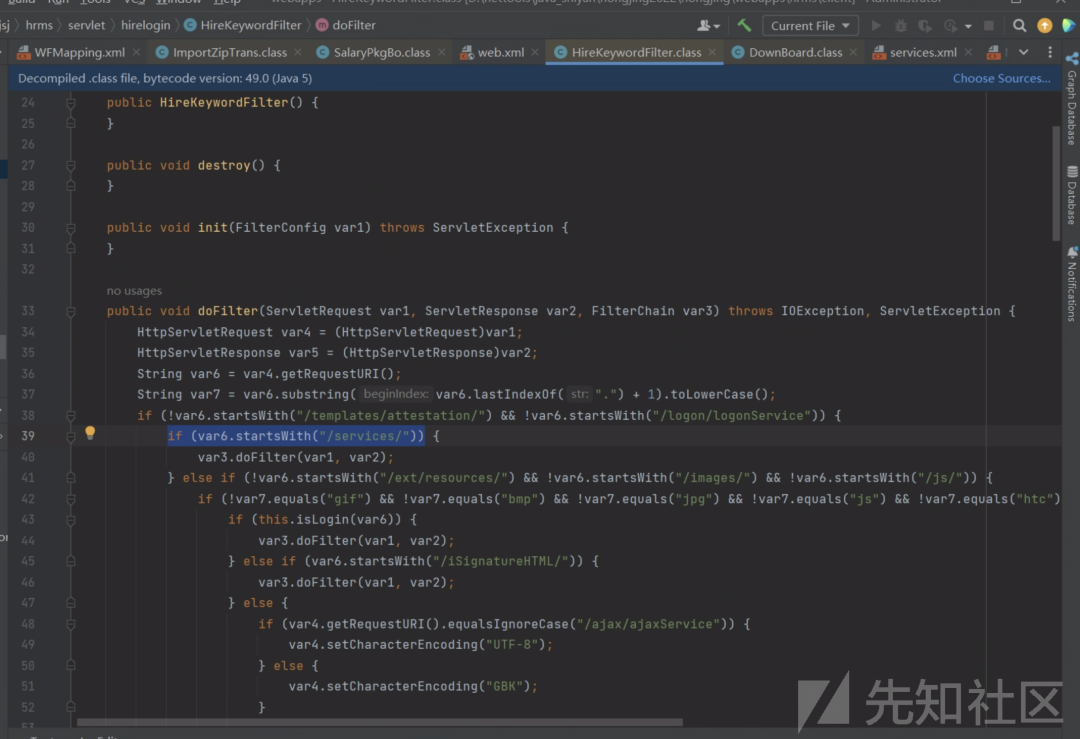Click "/logon/logonService" string on line 38
1080x739 pixels.
(x=731, y=415)
